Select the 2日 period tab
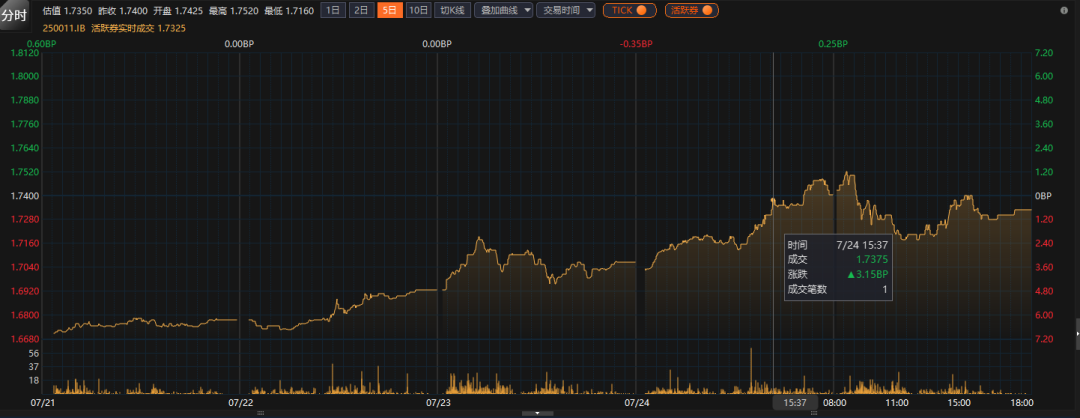1080x418 pixels. 361,10
